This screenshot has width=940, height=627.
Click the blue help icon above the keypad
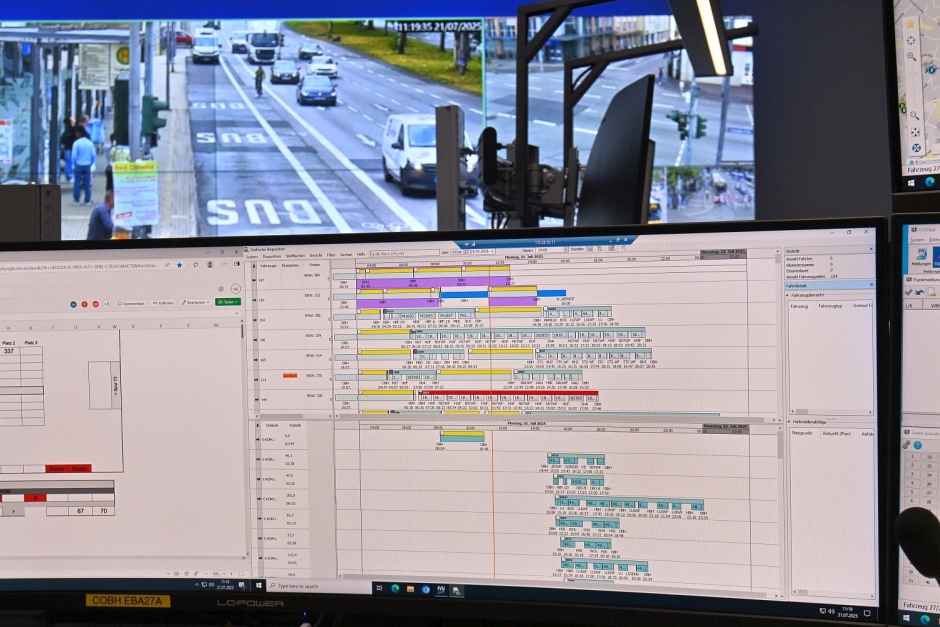coord(917,445)
